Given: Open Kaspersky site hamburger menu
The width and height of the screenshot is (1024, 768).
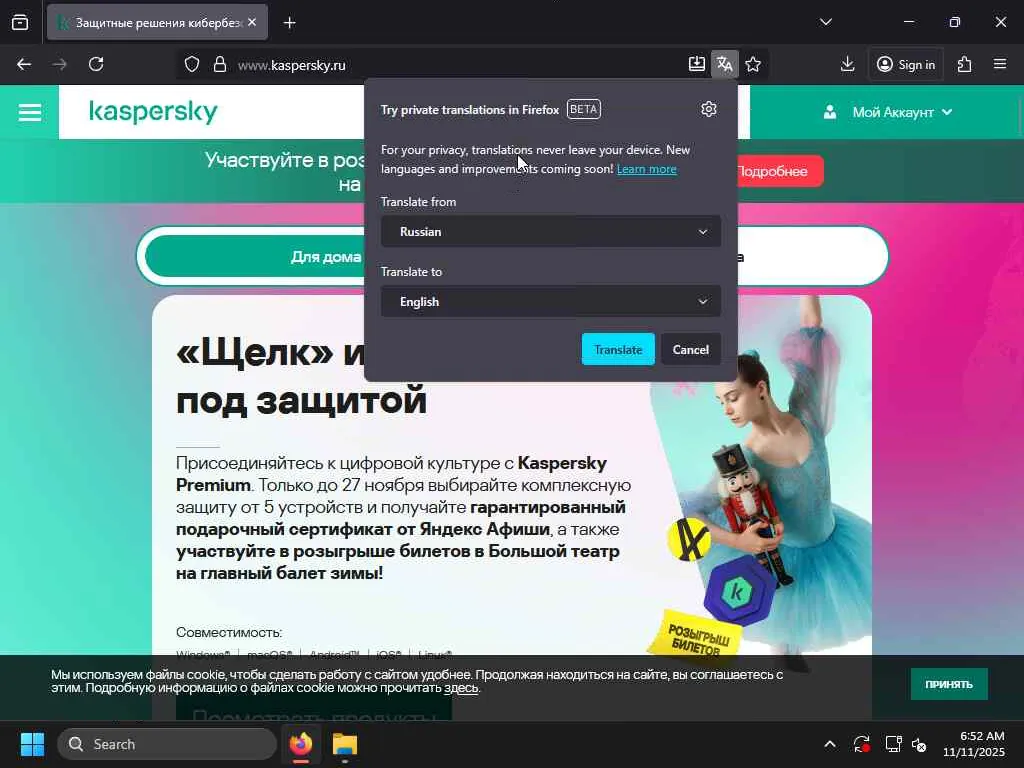Looking at the screenshot, I should coord(29,112).
